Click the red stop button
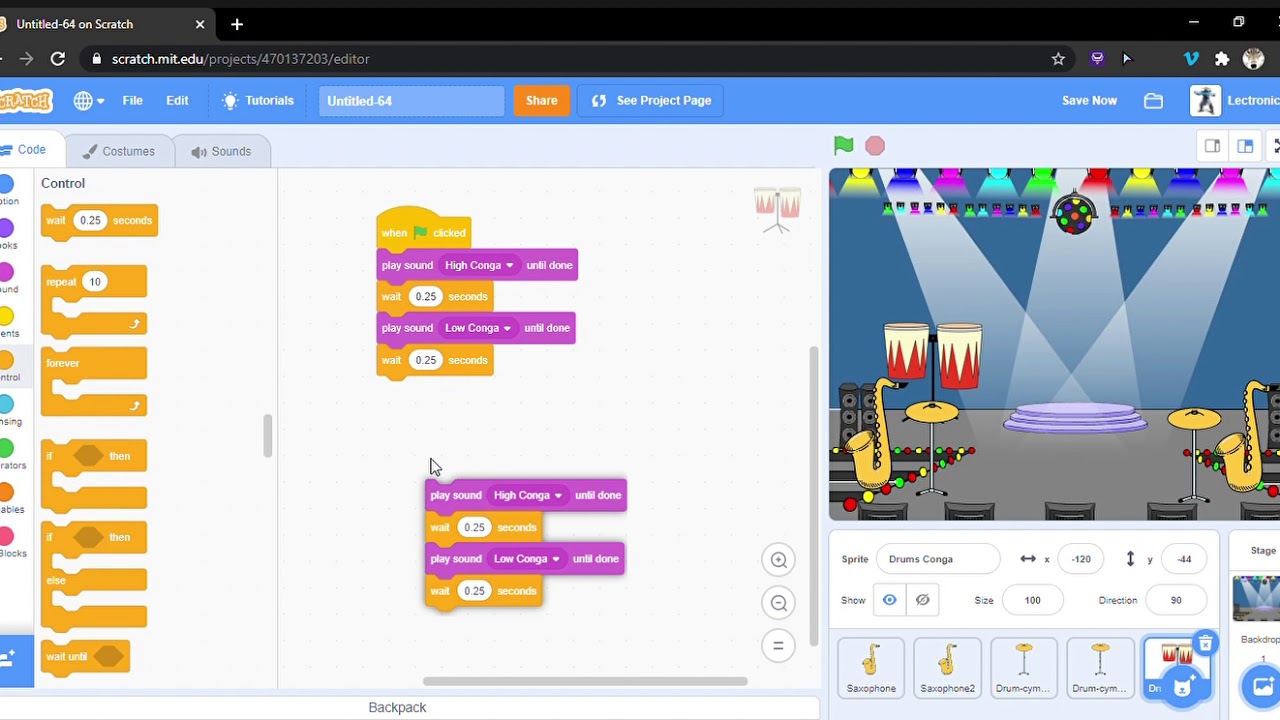 tap(875, 146)
